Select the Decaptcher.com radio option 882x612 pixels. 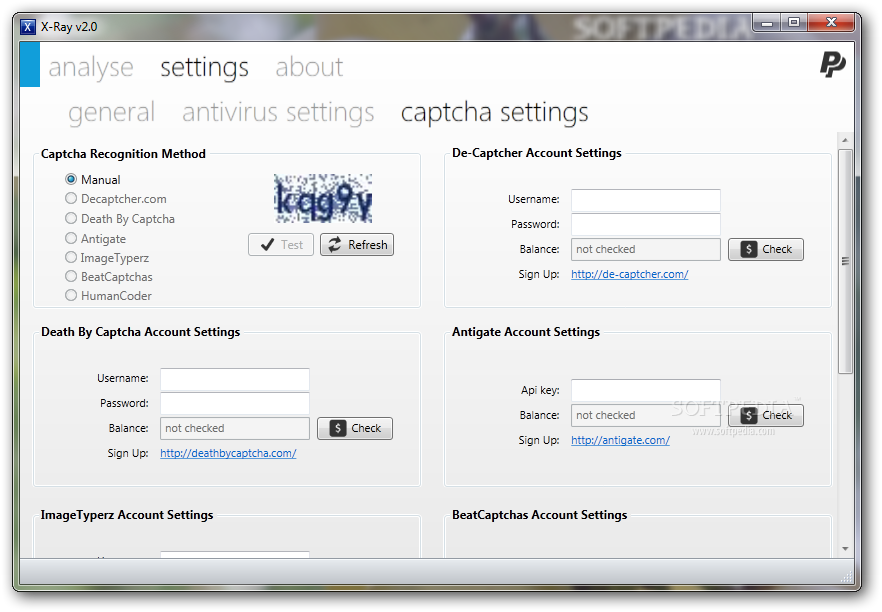tap(71, 199)
